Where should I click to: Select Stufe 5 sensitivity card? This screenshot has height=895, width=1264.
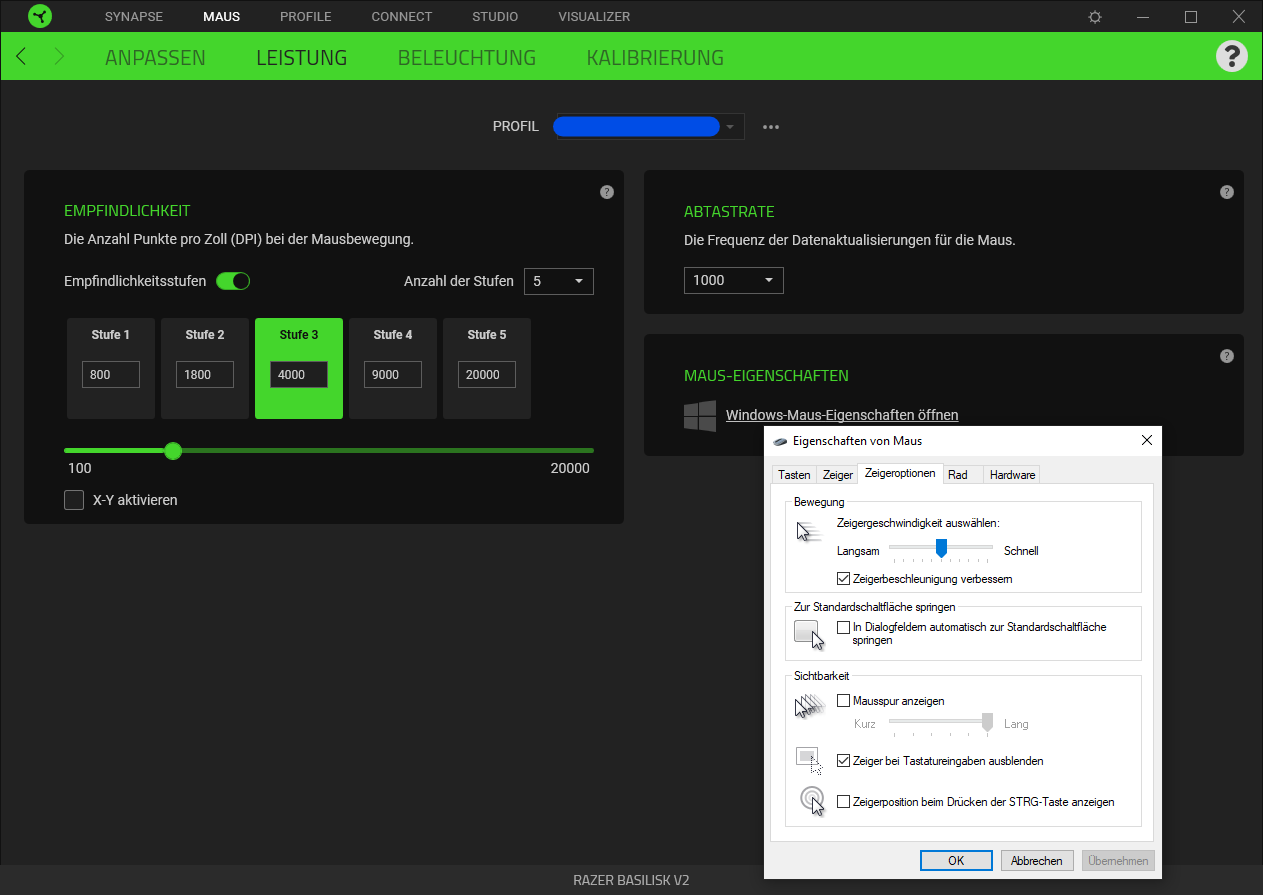click(x=487, y=368)
